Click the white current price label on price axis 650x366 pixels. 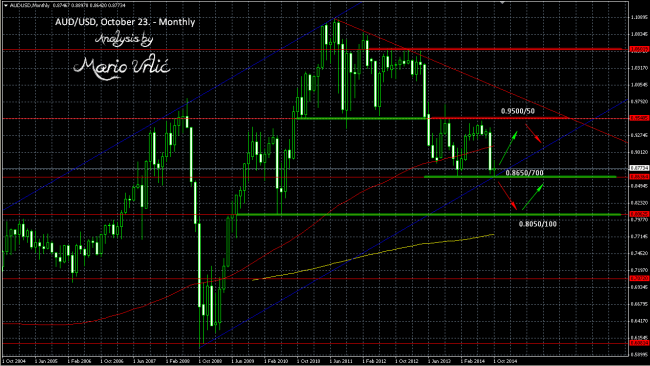pos(639,168)
